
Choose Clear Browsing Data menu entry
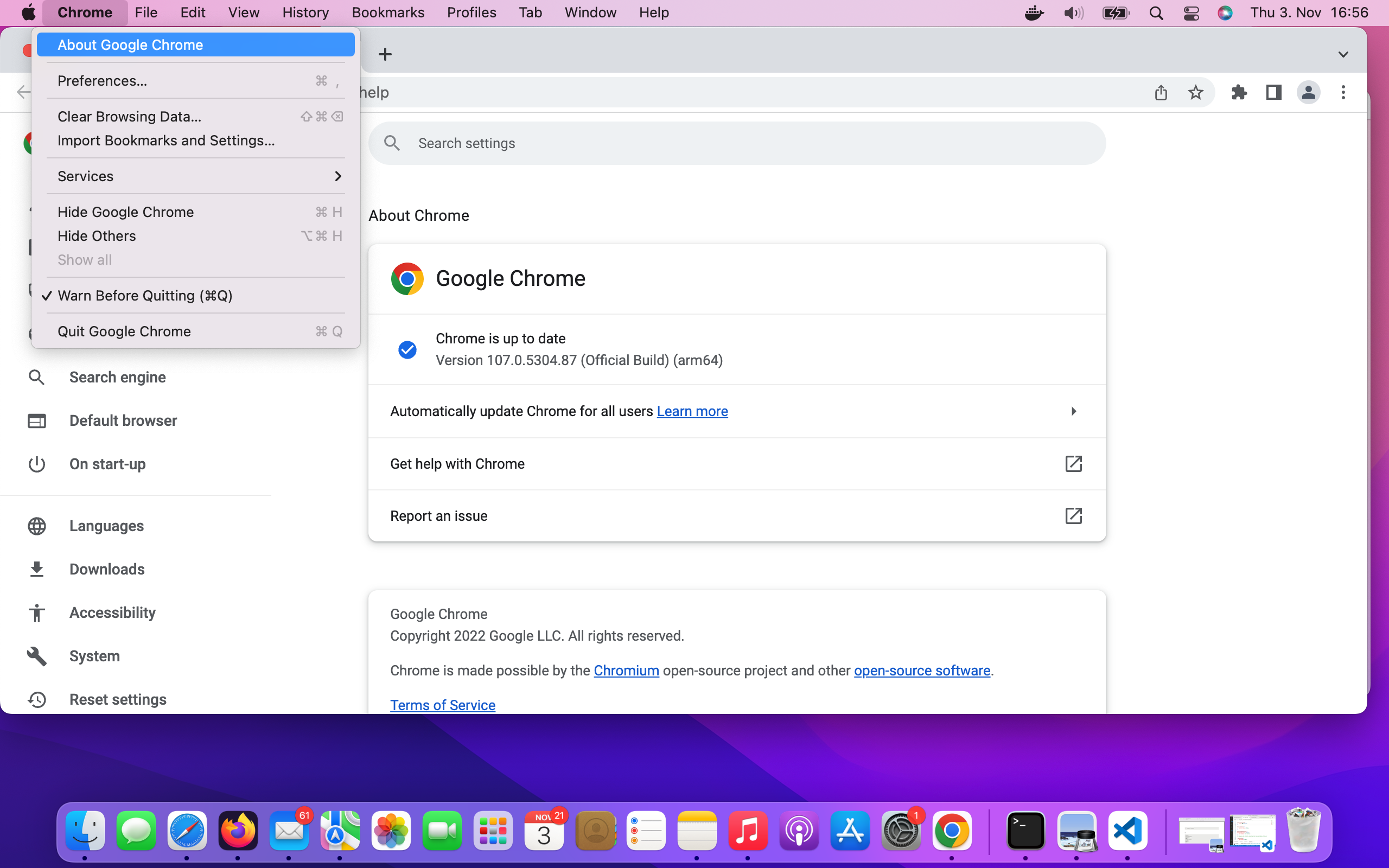pos(129,117)
